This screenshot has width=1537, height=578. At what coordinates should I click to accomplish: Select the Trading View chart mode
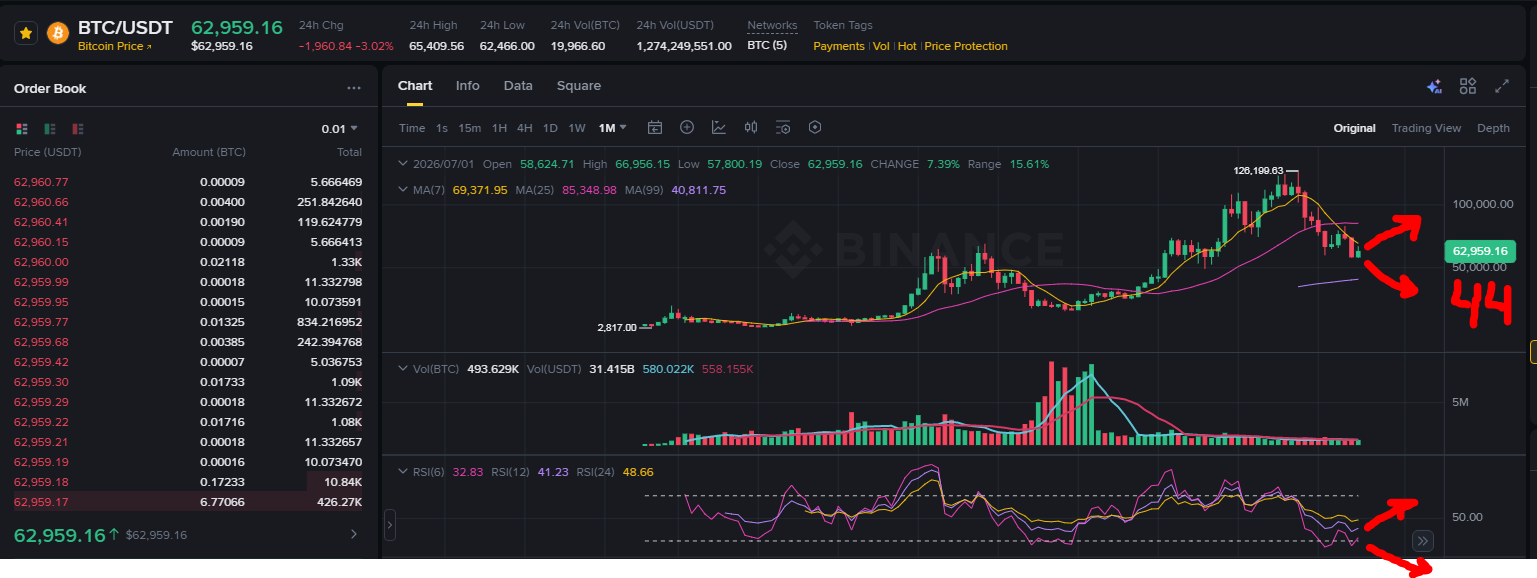click(1426, 128)
